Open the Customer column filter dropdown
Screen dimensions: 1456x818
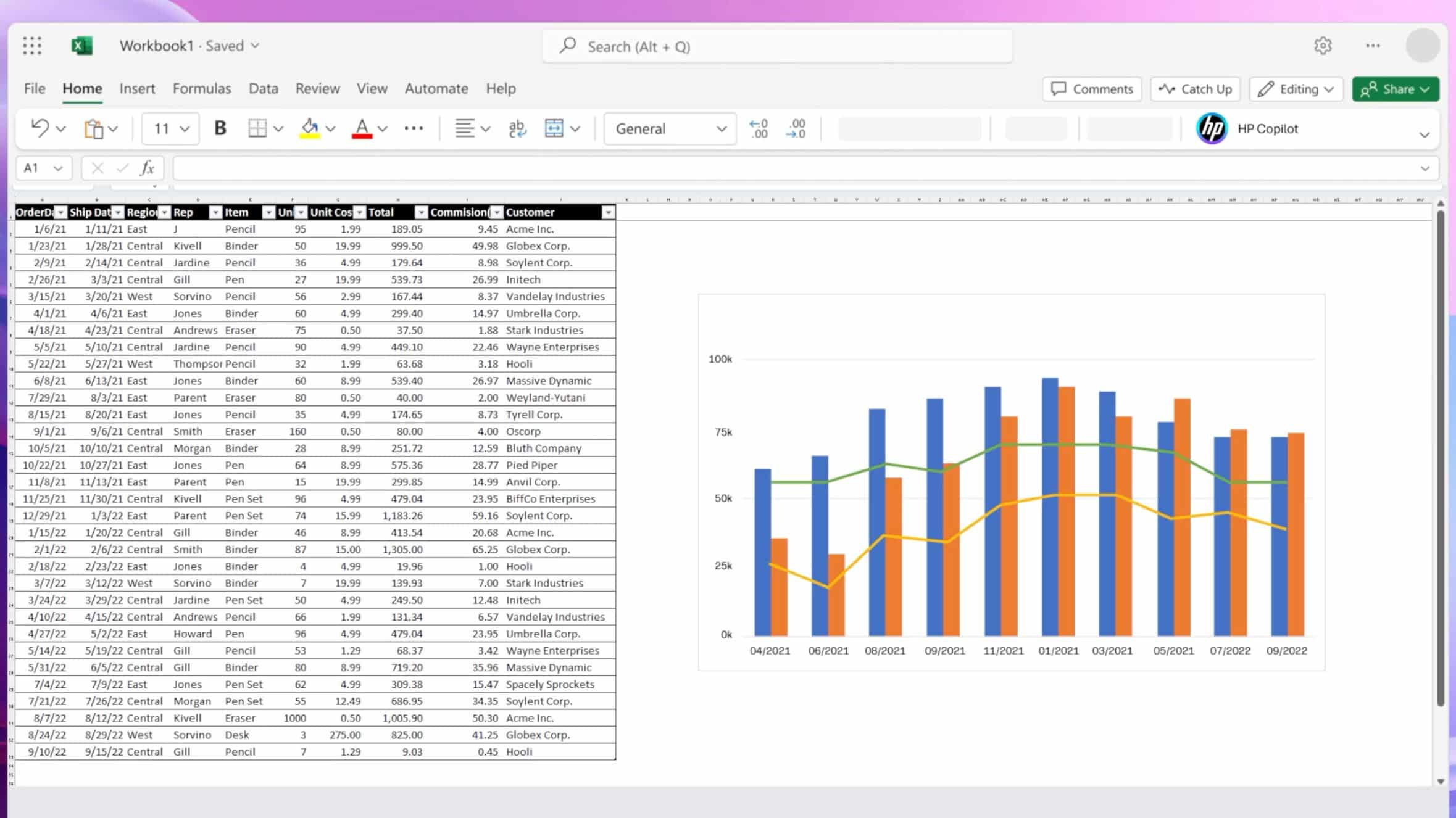tap(608, 212)
